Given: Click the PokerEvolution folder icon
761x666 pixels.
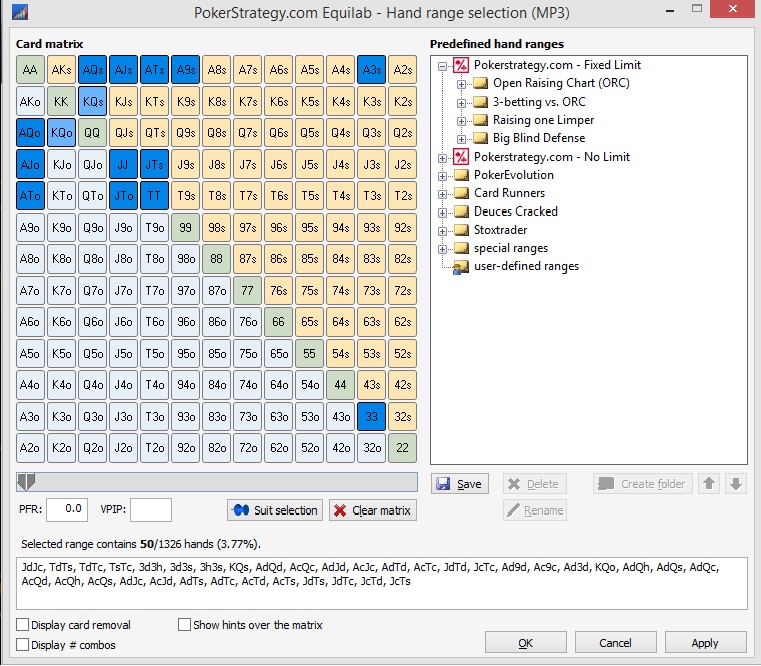Looking at the screenshot, I should tap(461, 175).
